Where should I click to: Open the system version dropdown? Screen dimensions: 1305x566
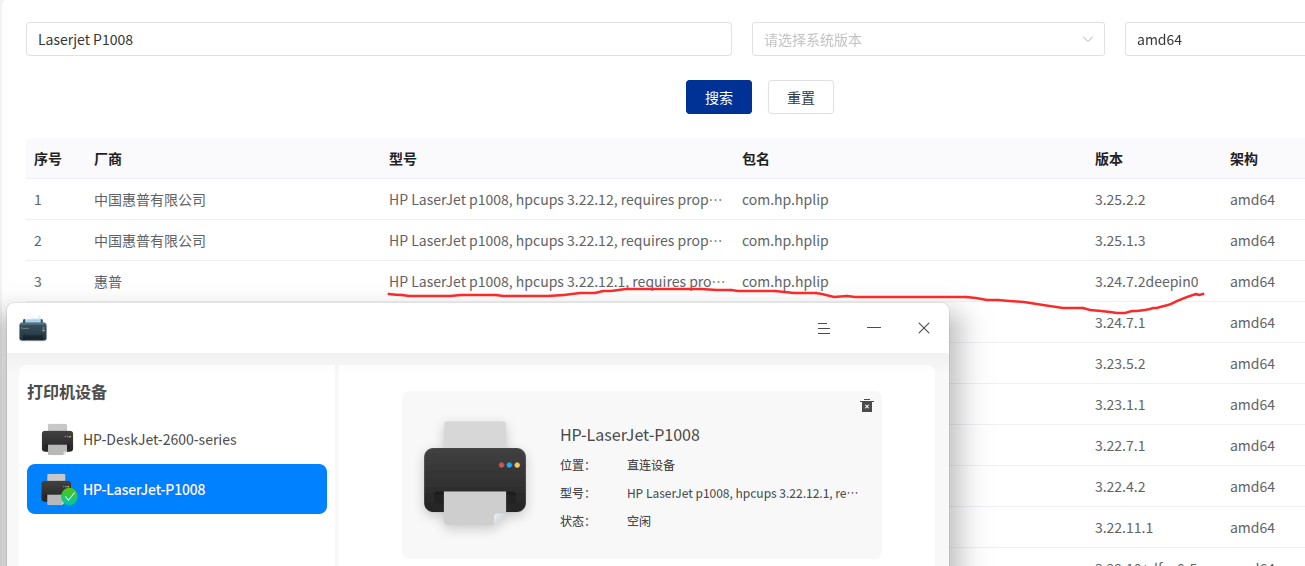[928, 39]
